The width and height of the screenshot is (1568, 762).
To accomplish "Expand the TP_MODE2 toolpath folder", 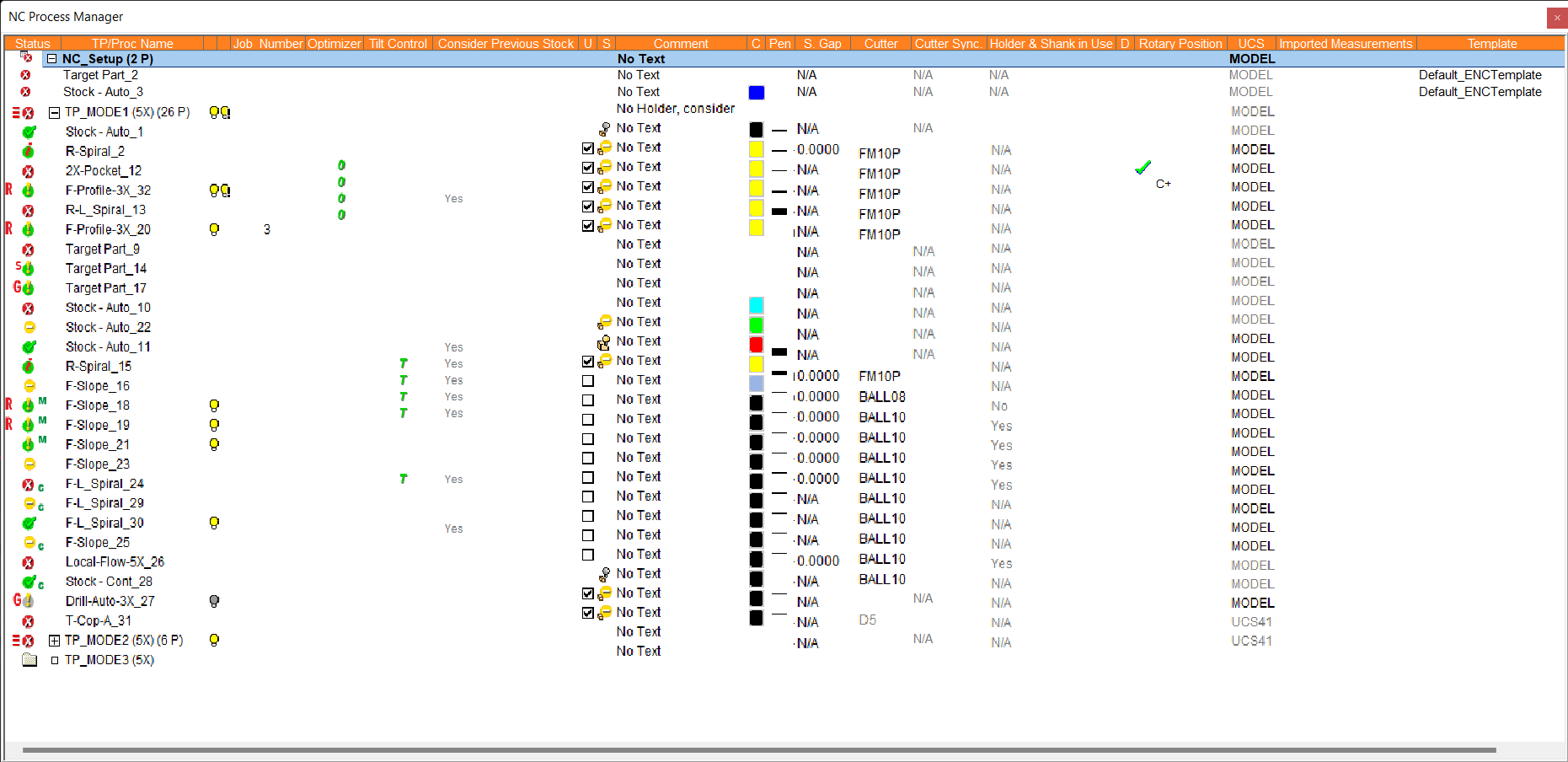I will [55, 641].
